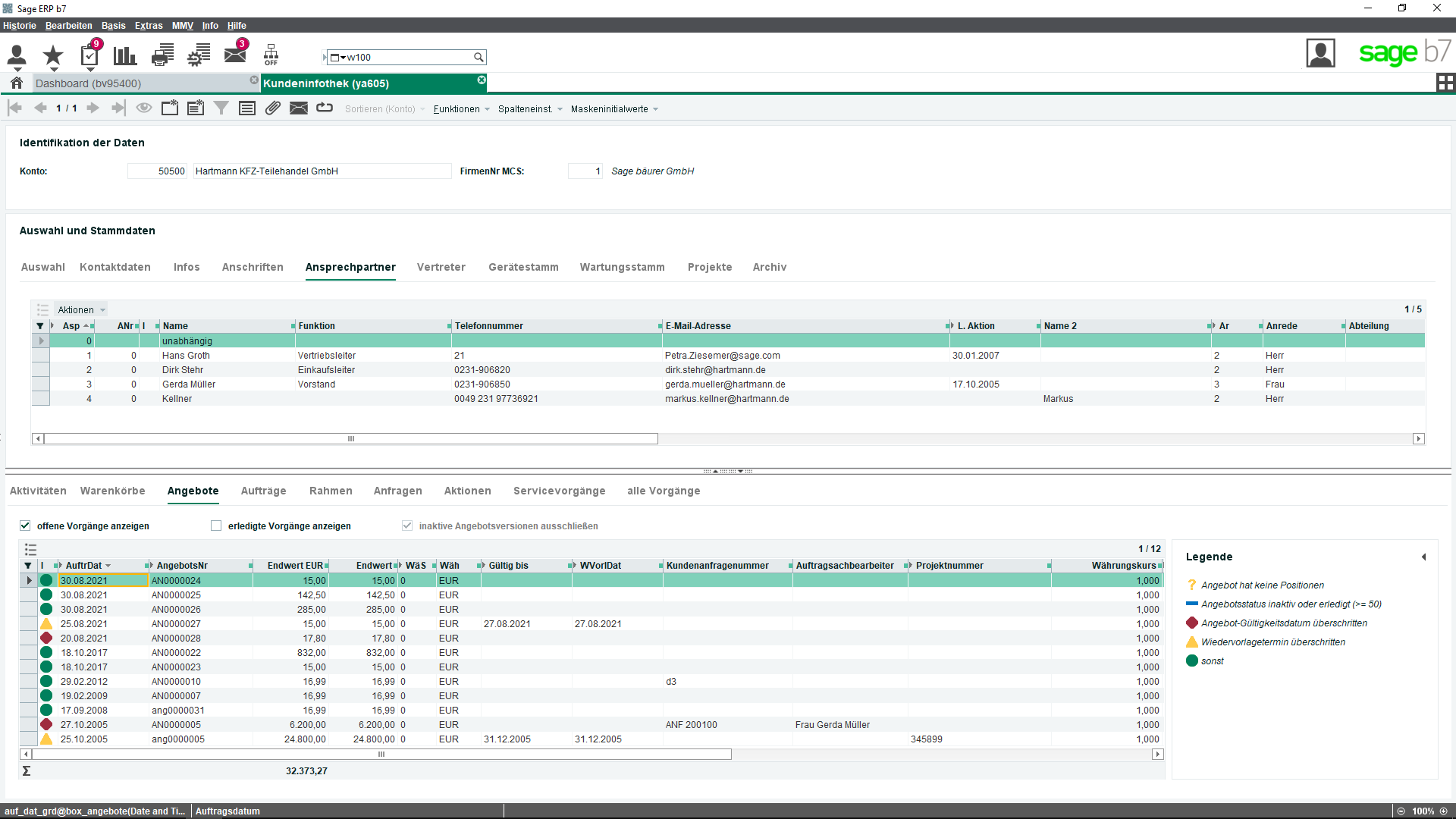This screenshot has width=1456, height=819.
Task: Open the Maskeninitialwerte dropdown
Action: 615,109
